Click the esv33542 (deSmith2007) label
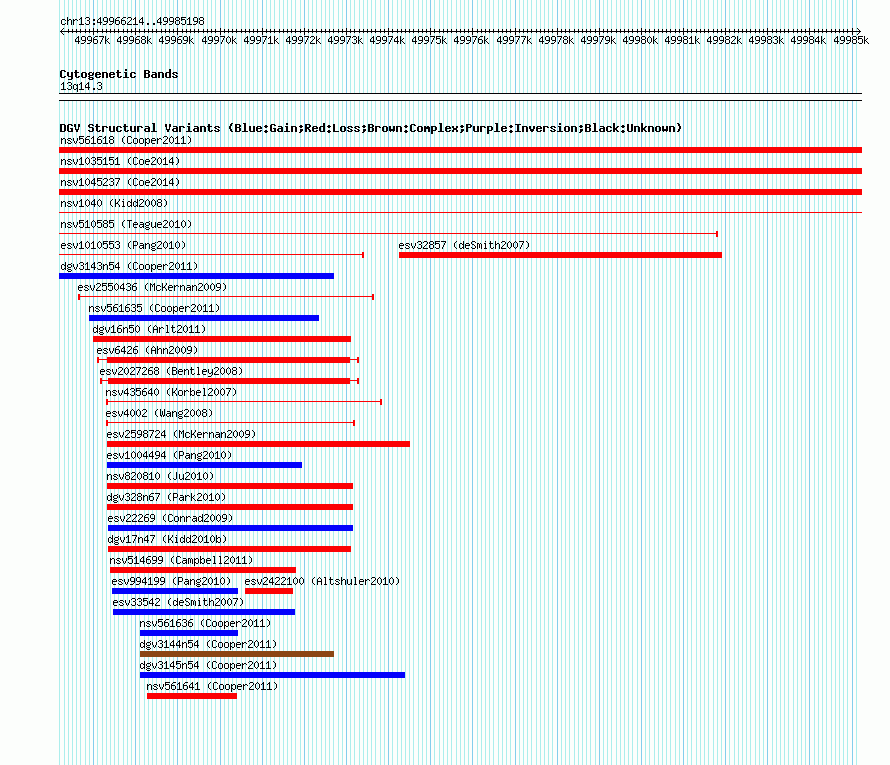The image size is (890, 765). coord(178,602)
